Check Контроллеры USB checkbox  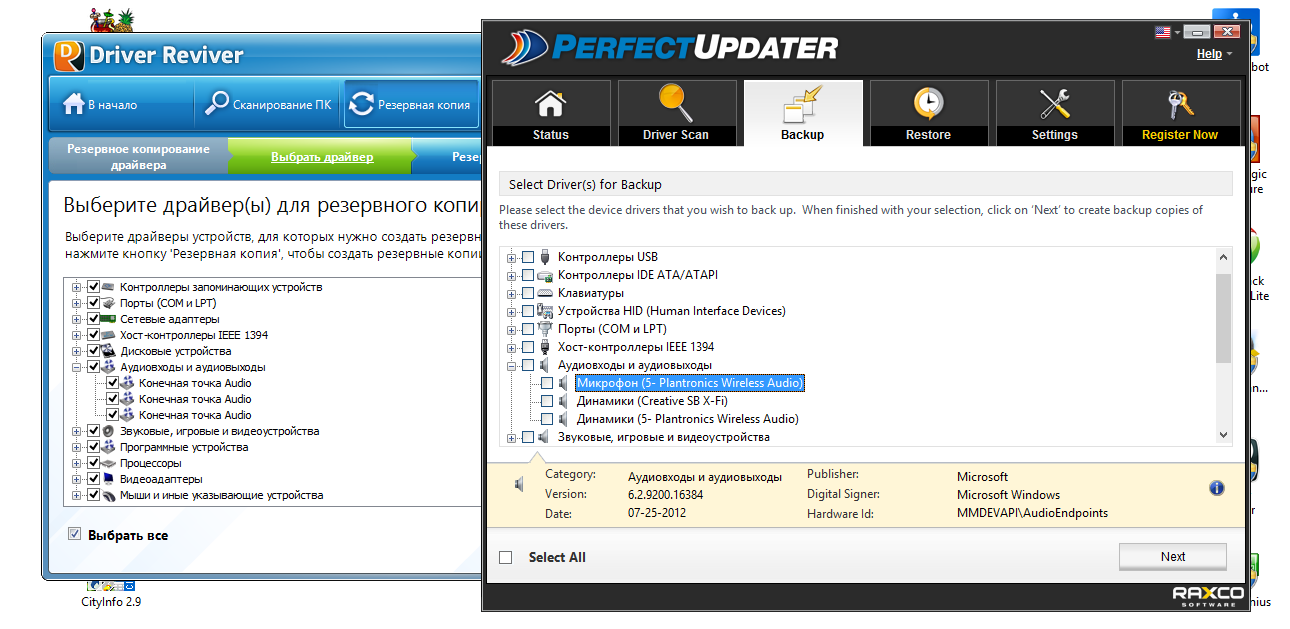(x=528, y=257)
